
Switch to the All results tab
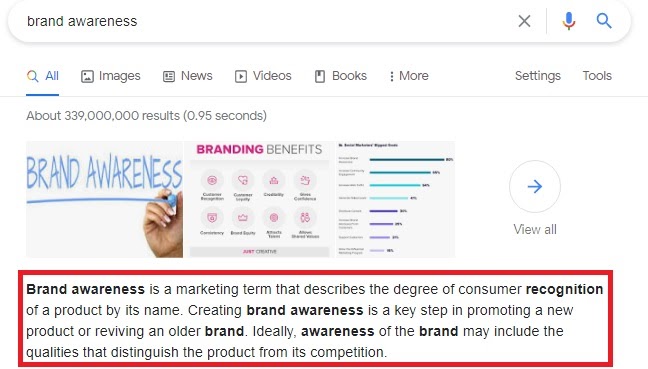(43, 76)
